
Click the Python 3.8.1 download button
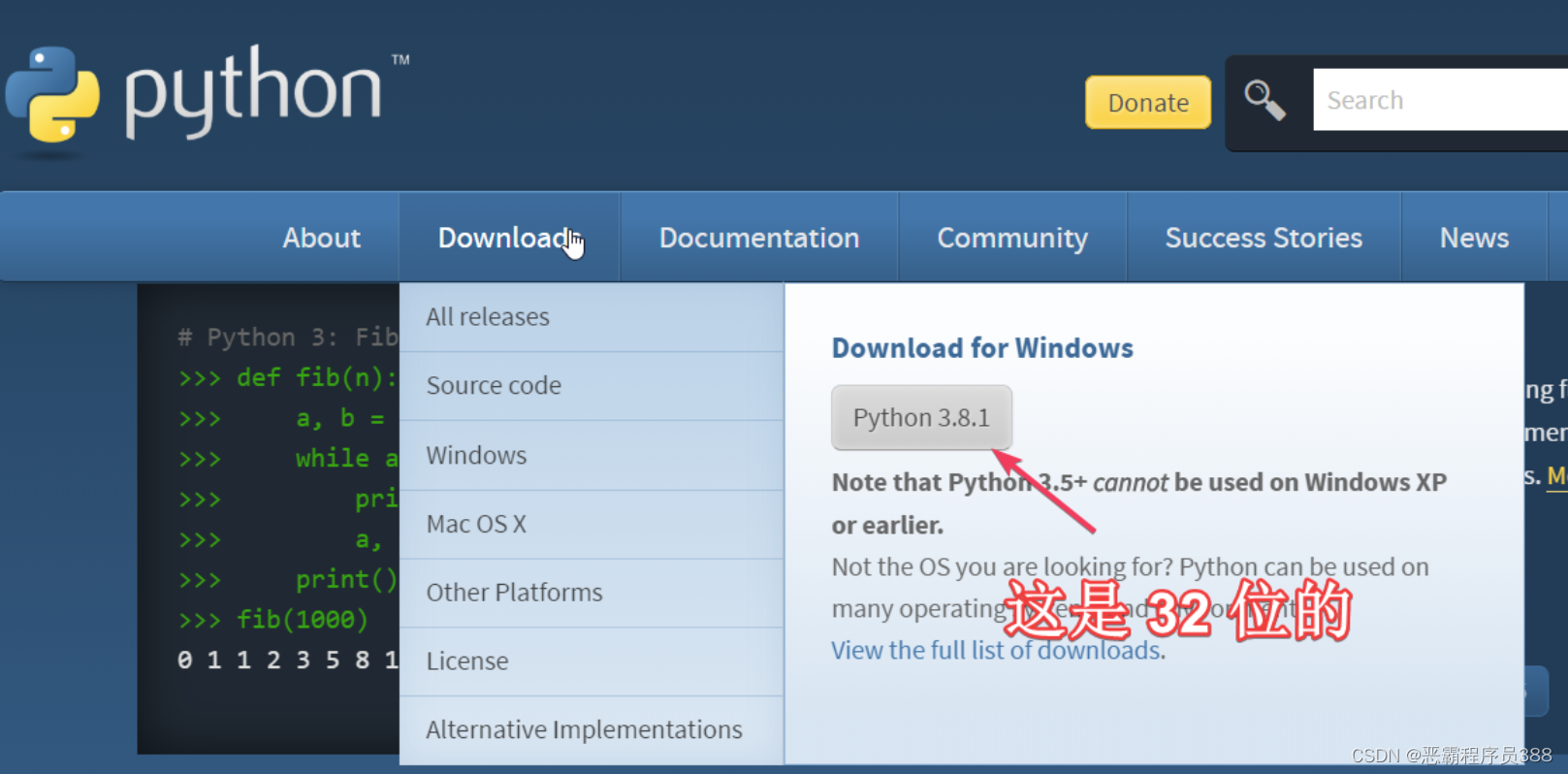click(921, 418)
